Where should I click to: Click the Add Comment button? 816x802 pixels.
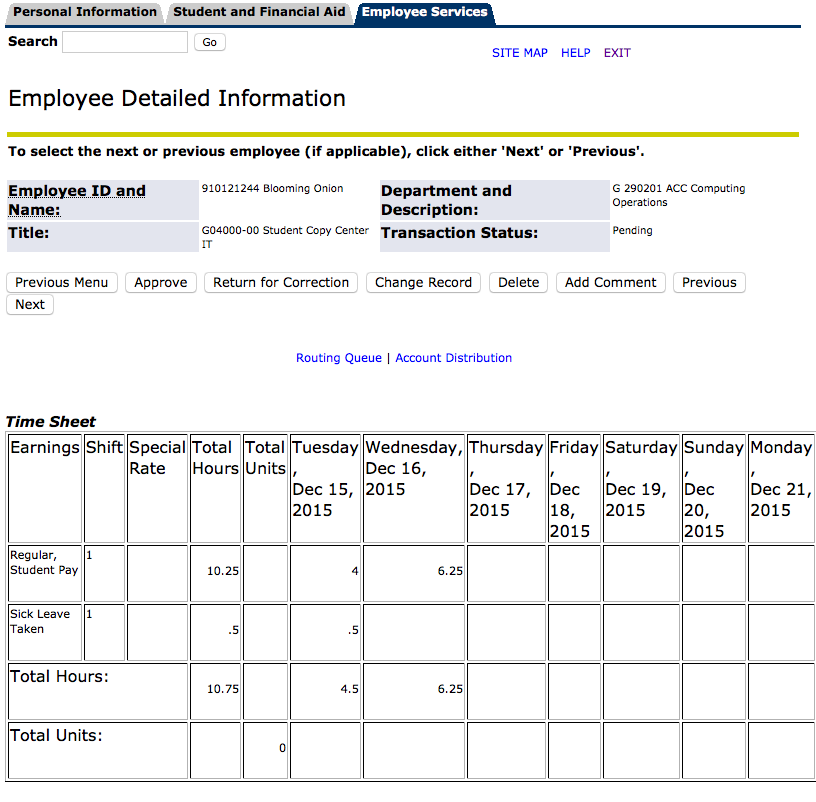[610, 283]
